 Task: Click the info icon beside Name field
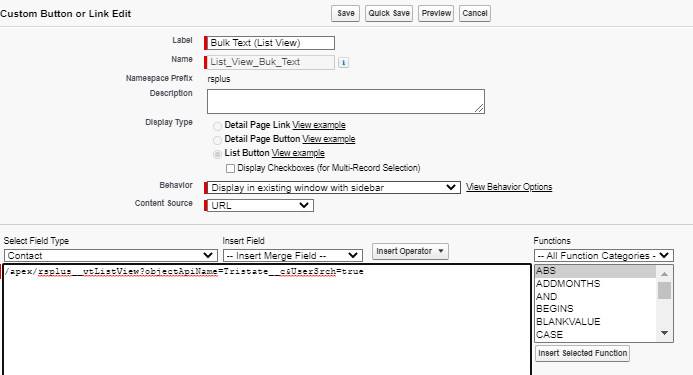click(x=343, y=62)
